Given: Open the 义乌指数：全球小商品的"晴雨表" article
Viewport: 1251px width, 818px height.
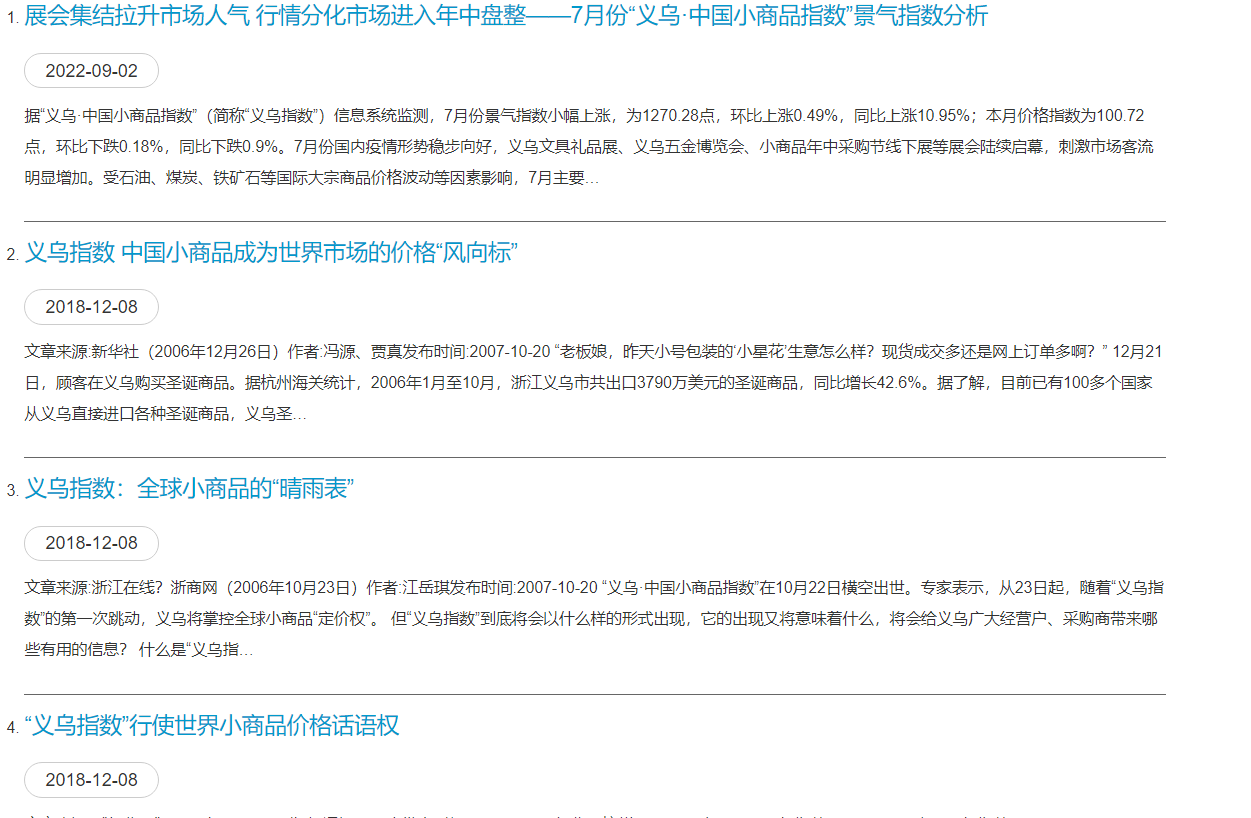Looking at the screenshot, I should [x=189, y=489].
